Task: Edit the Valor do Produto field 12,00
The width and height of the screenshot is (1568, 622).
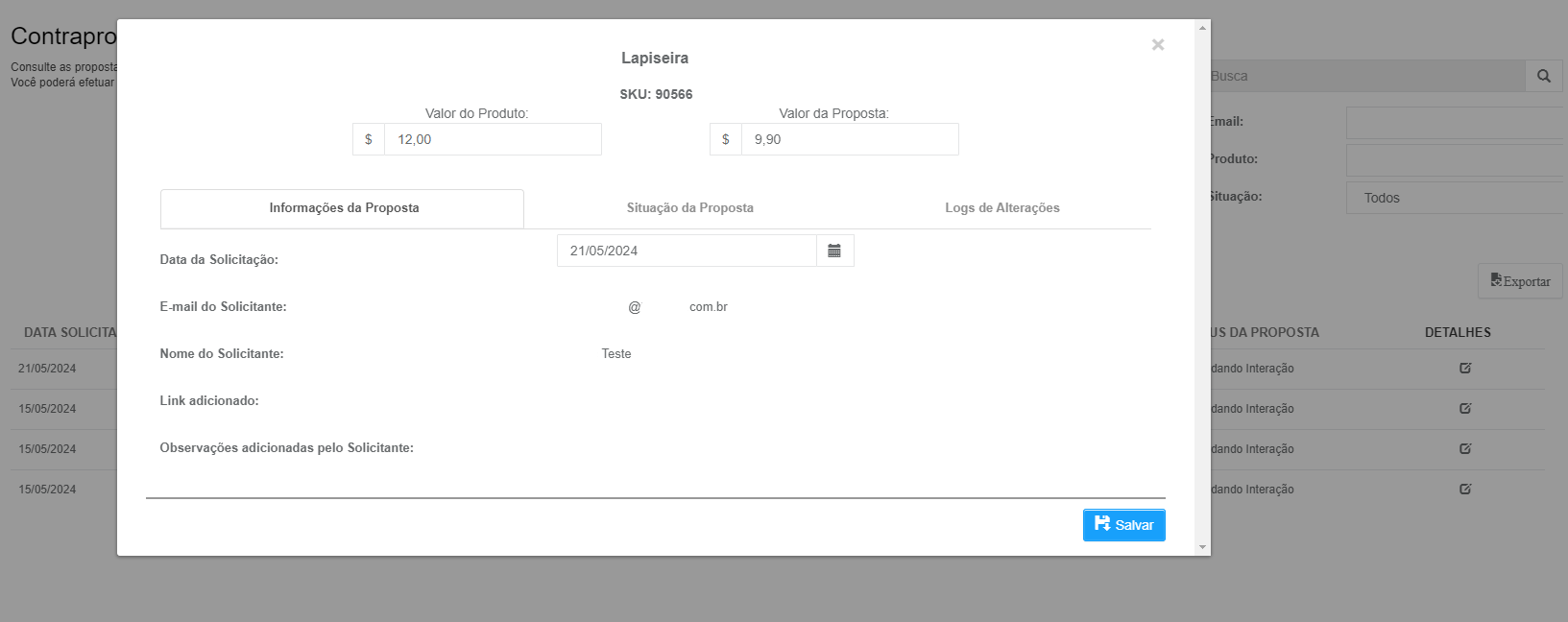Action: point(493,139)
